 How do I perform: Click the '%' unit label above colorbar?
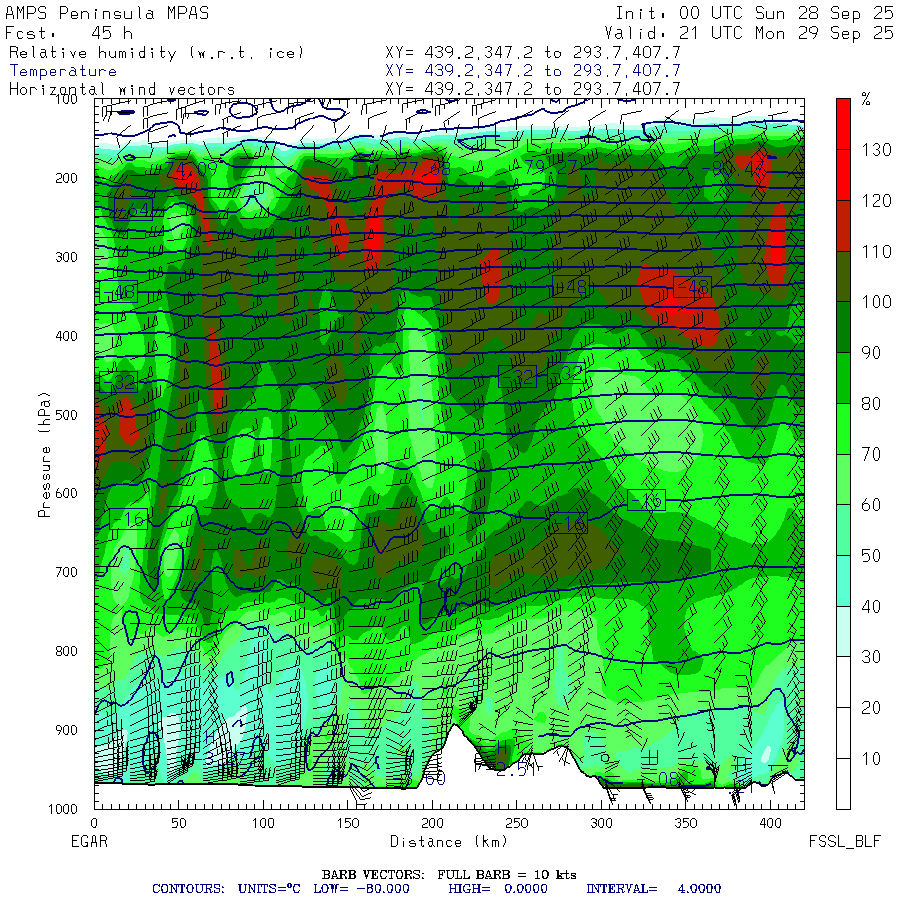(866, 99)
